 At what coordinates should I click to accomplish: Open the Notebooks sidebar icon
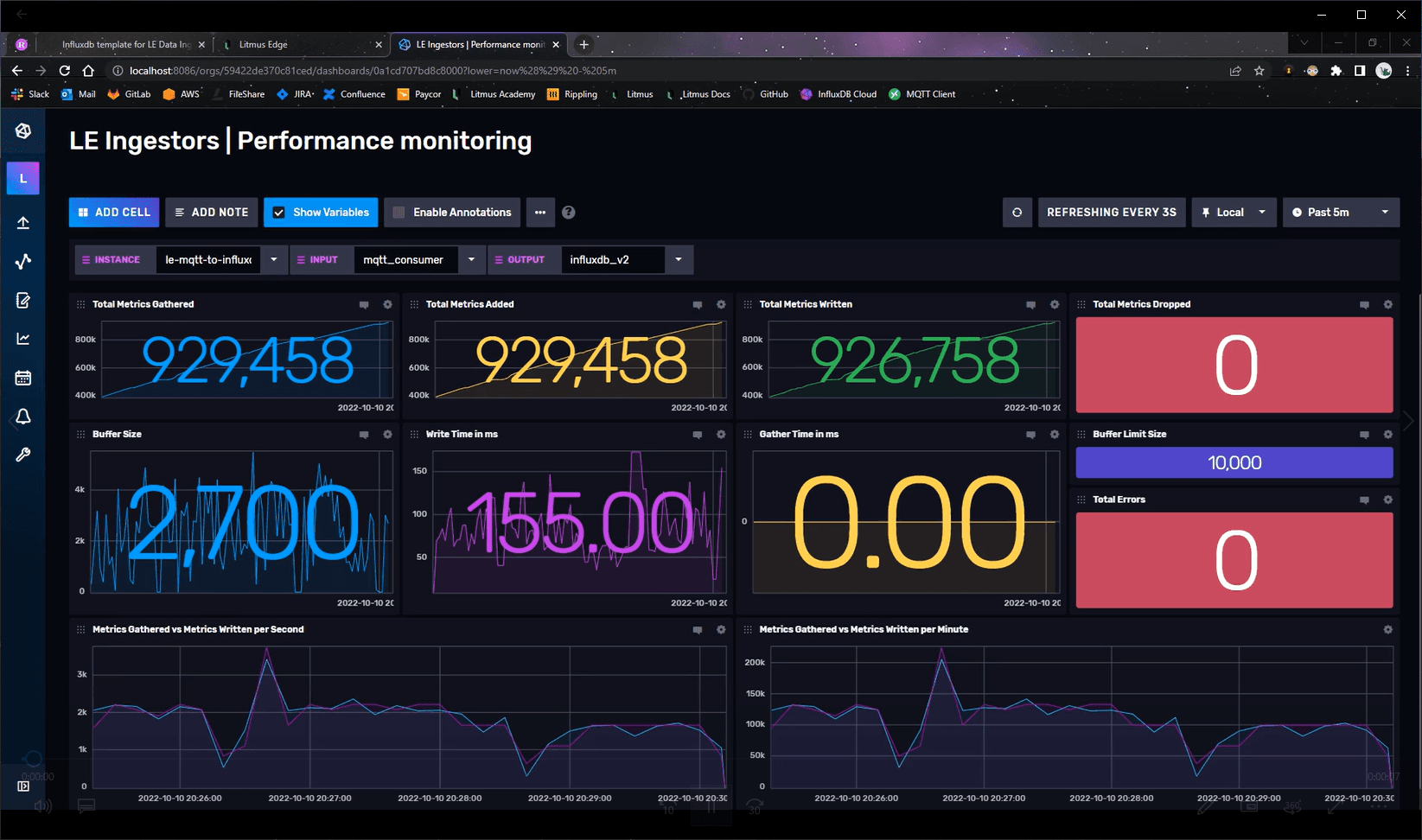click(22, 300)
